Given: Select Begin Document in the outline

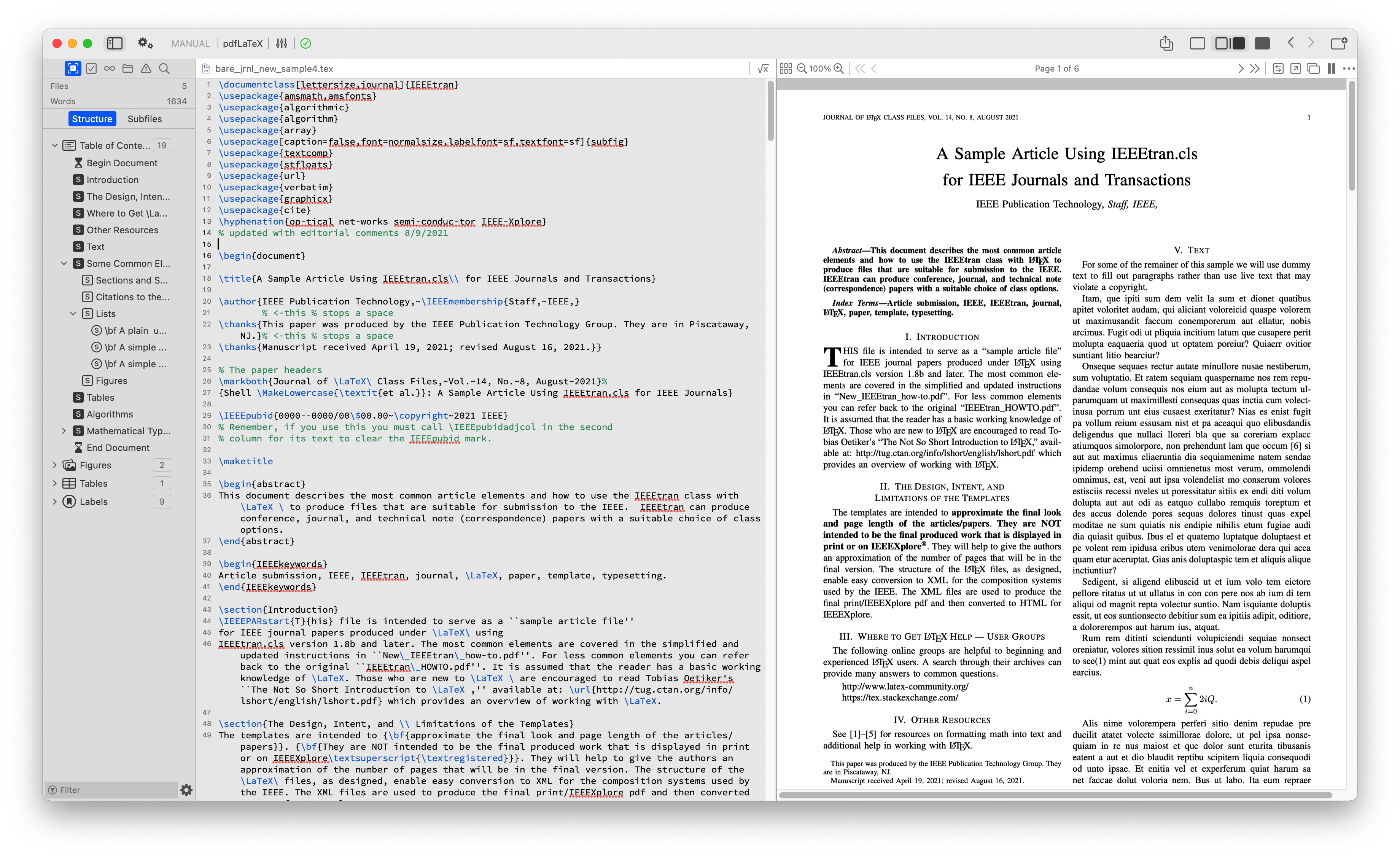Looking at the screenshot, I should 122,163.
